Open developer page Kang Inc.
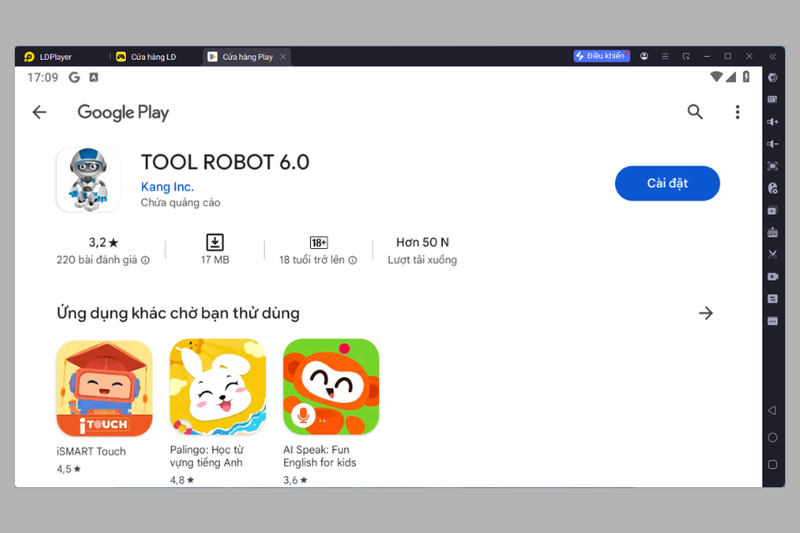800x533 pixels. point(167,187)
